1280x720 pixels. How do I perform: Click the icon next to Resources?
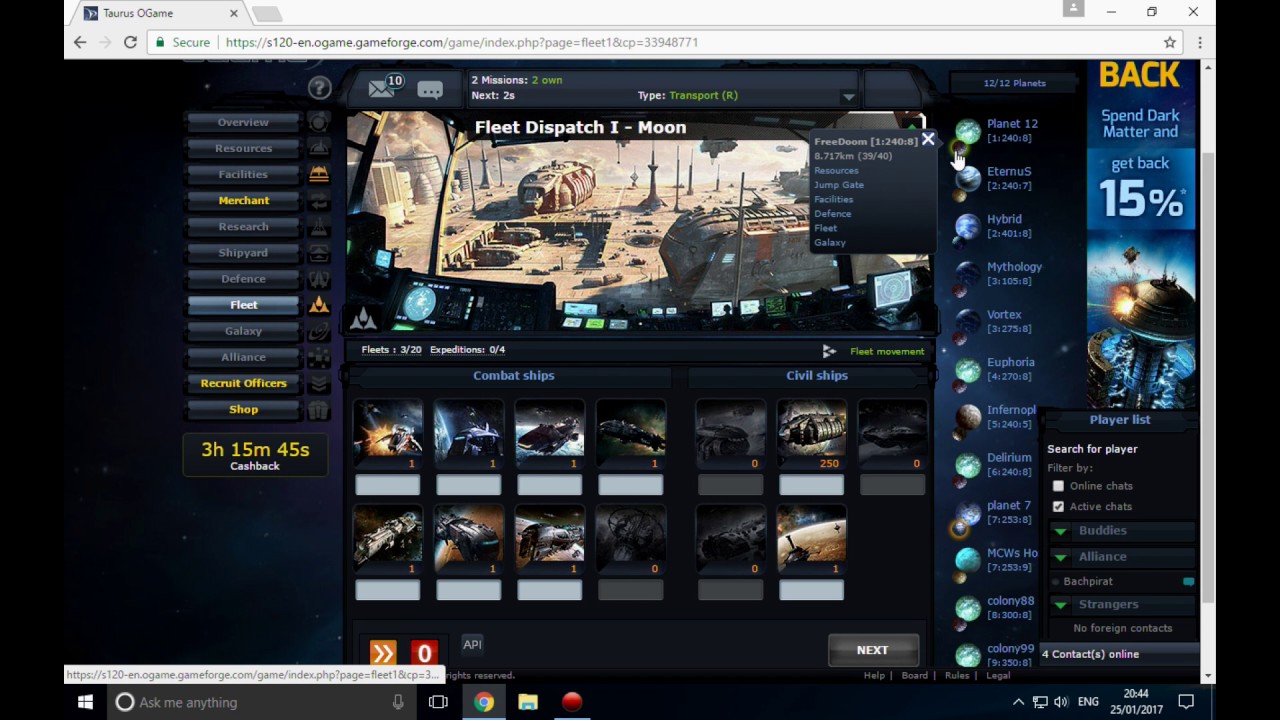point(318,148)
